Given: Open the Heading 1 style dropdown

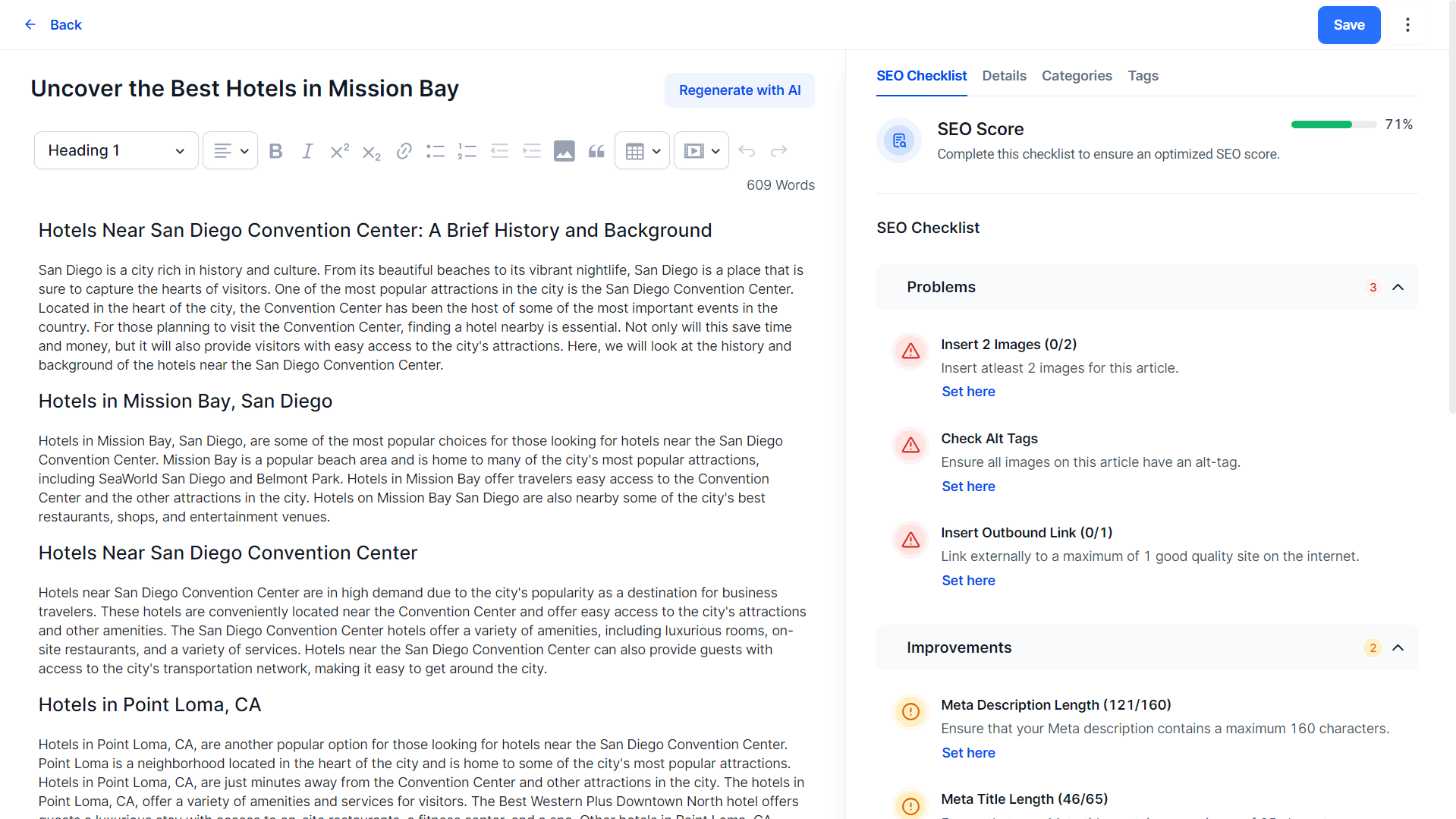Looking at the screenshot, I should point(116,150).
